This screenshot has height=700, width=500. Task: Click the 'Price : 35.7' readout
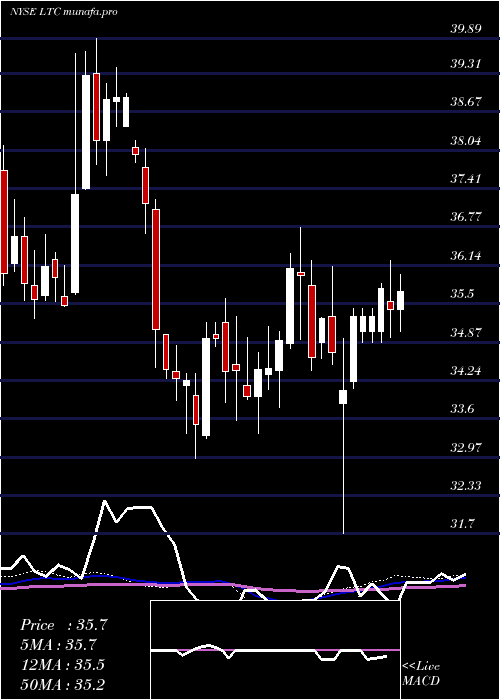[x=64, y=625]
